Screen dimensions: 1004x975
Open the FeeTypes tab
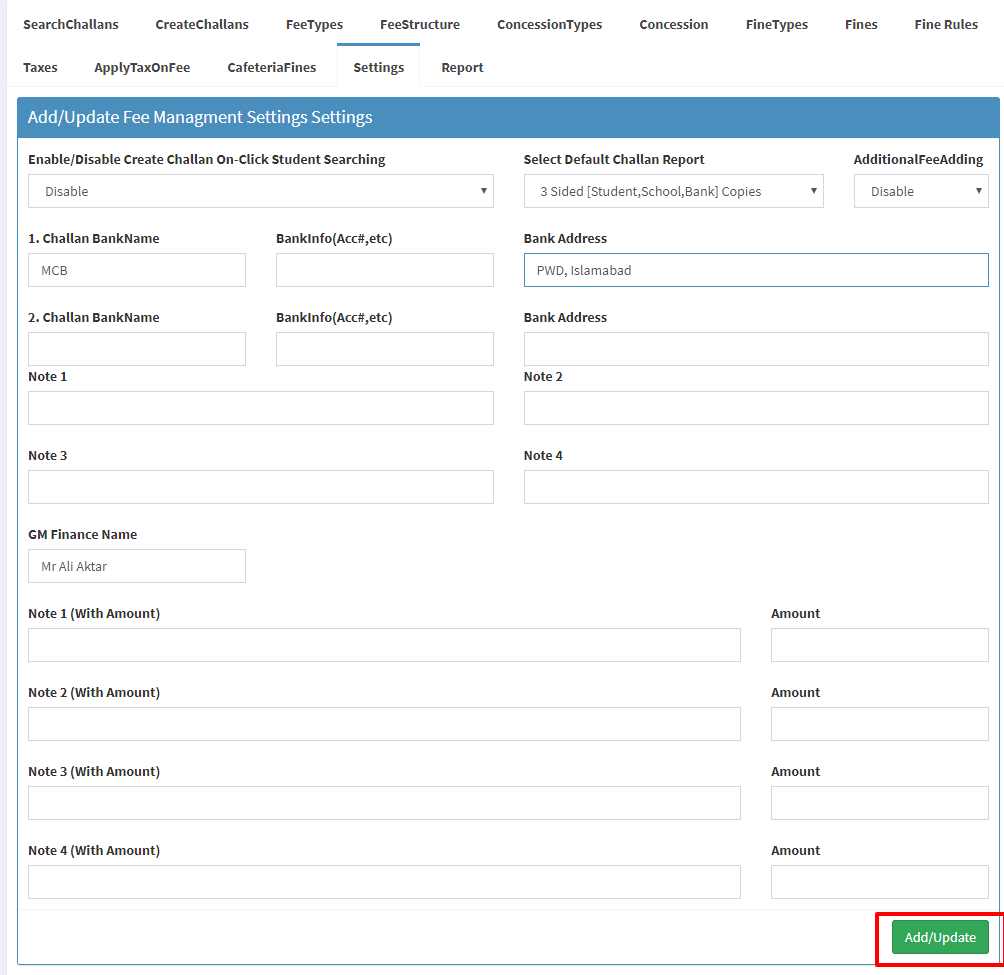[314, 24]
